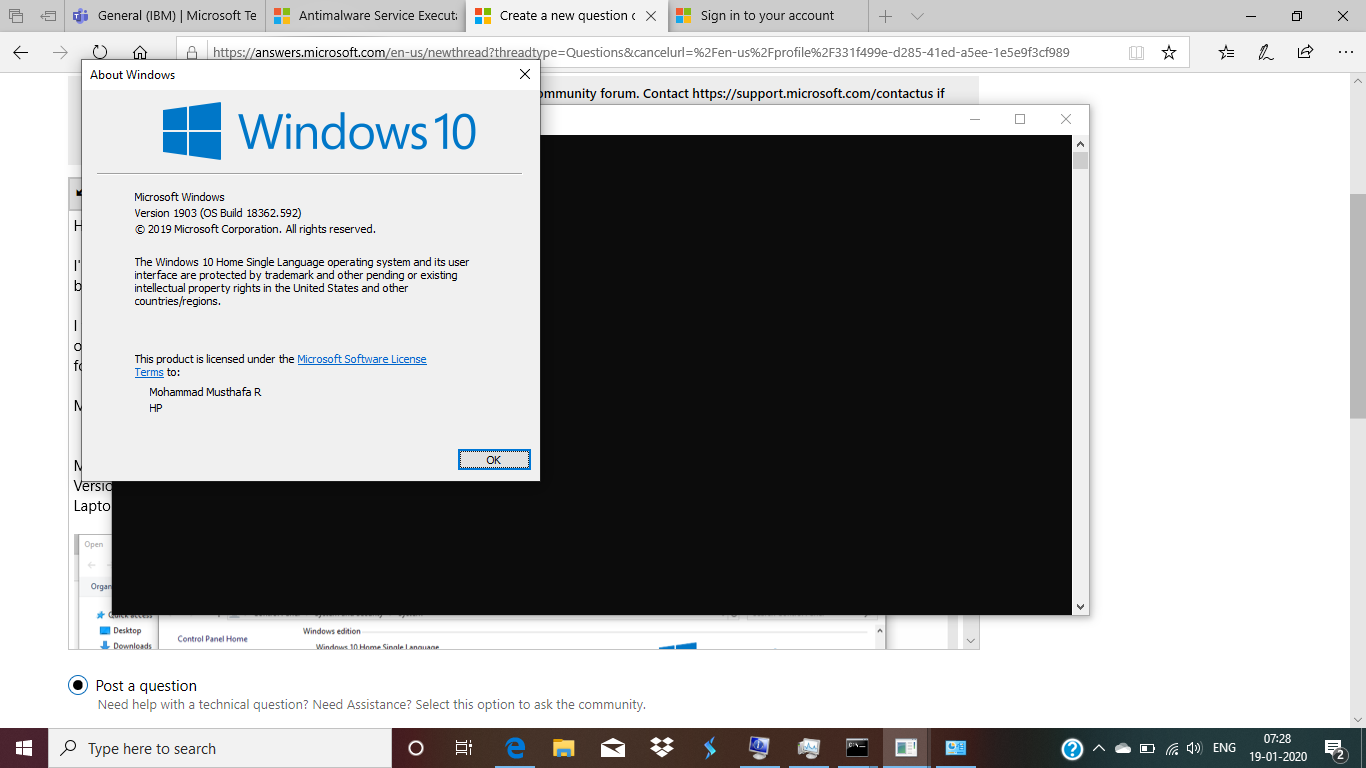Open the Wi-Fi network flyout

point(1171,748)
